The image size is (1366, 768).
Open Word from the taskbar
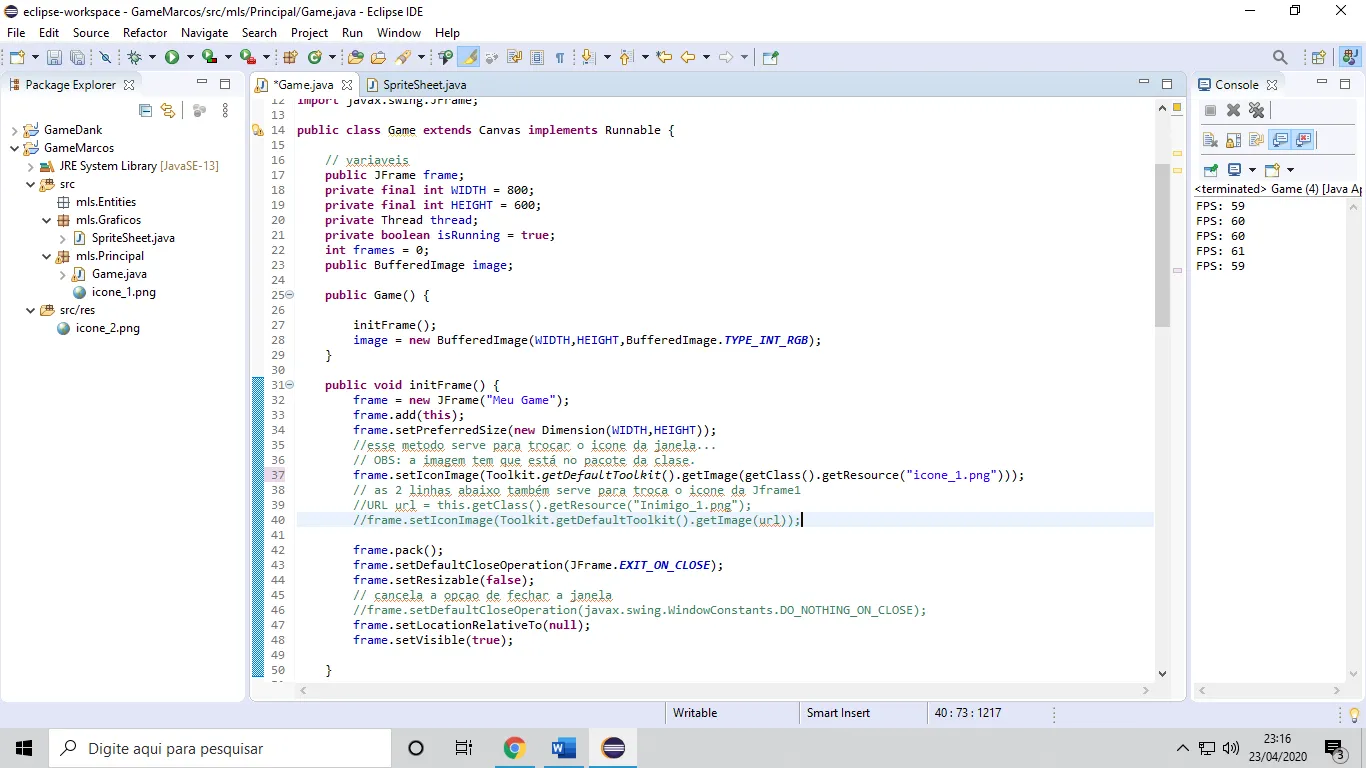click(x=563, y=748)
